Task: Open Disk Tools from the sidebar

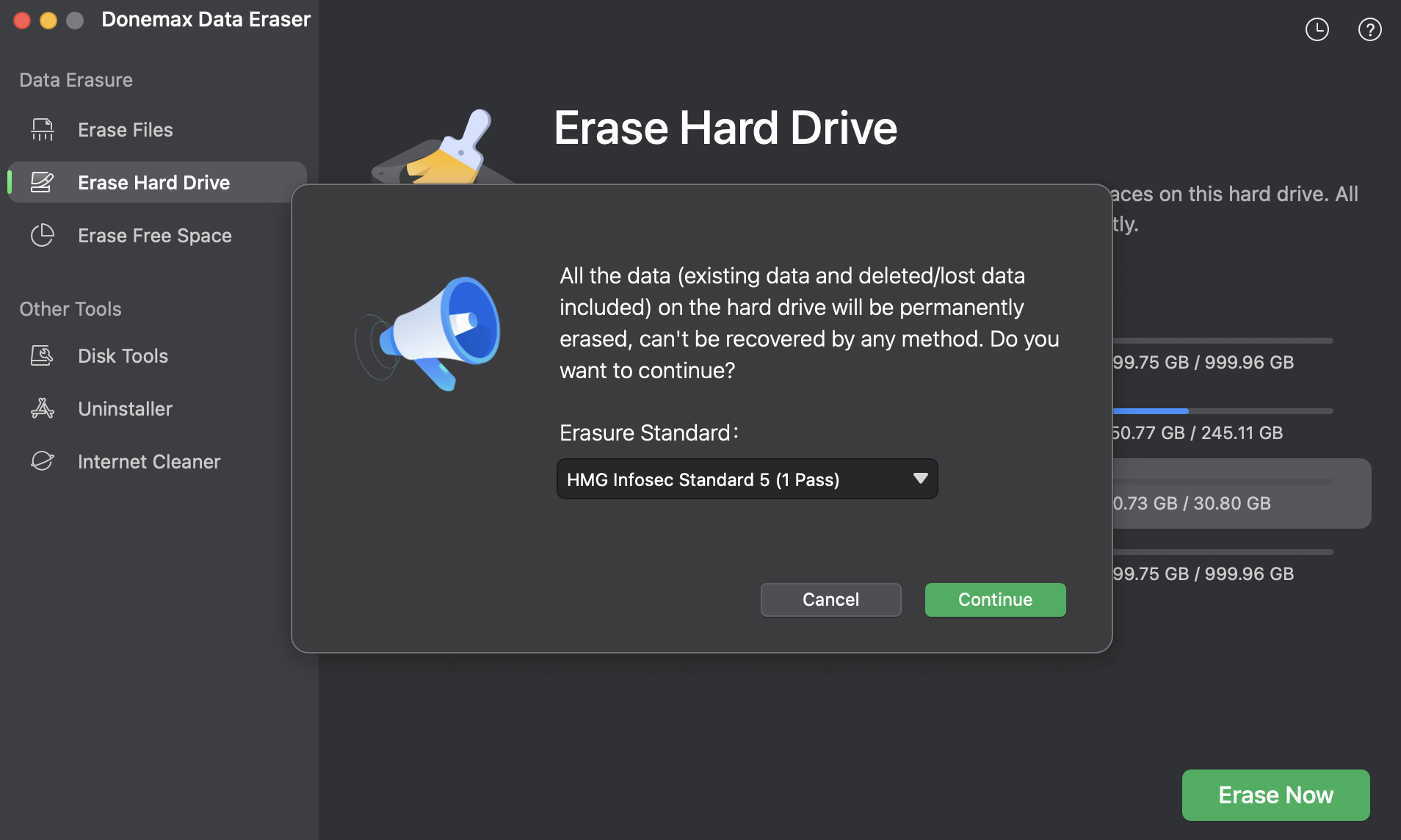Action: coord(123,355)
